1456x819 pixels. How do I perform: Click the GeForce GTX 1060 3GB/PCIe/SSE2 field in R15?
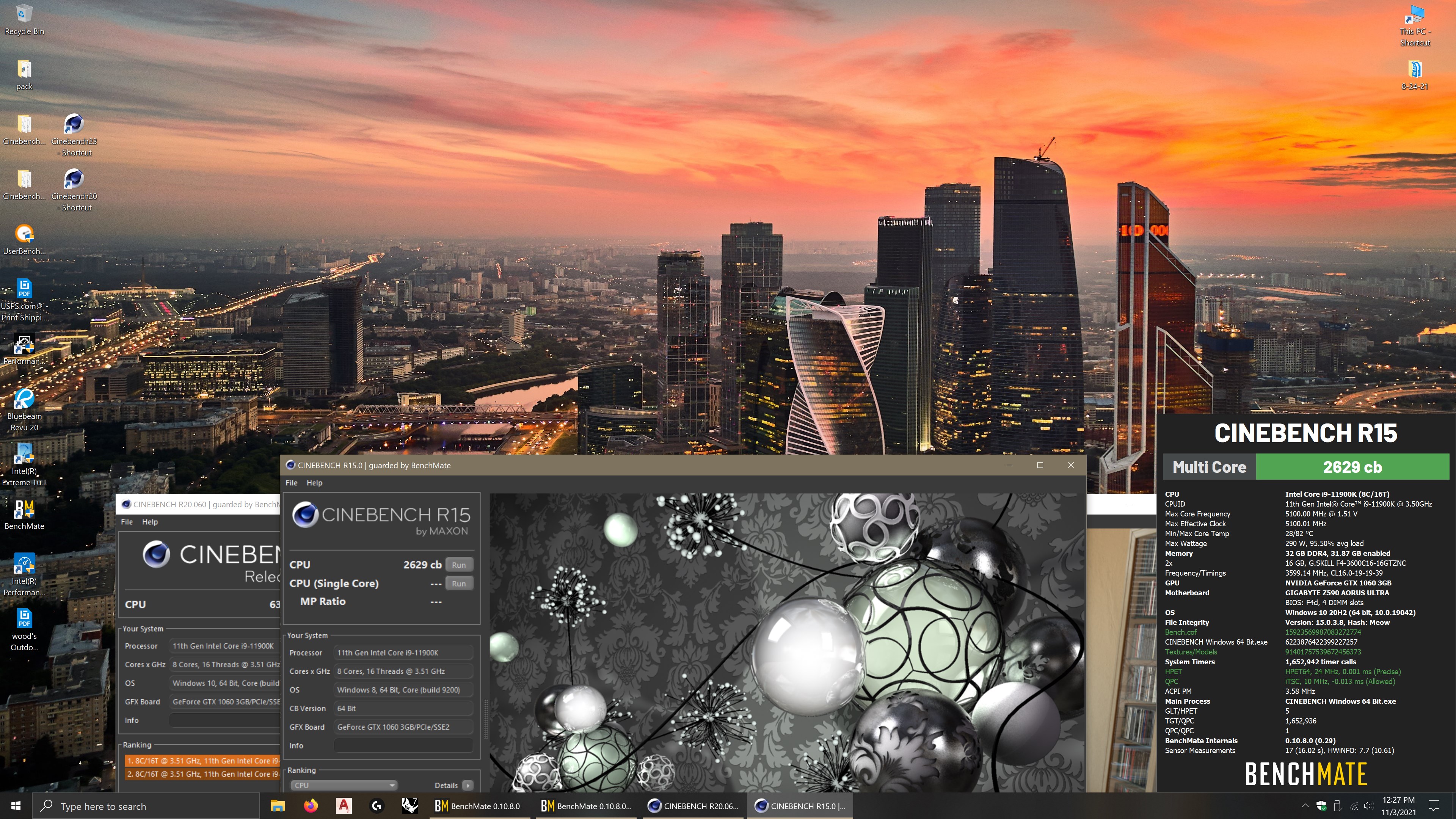click(x=403, y=727)
